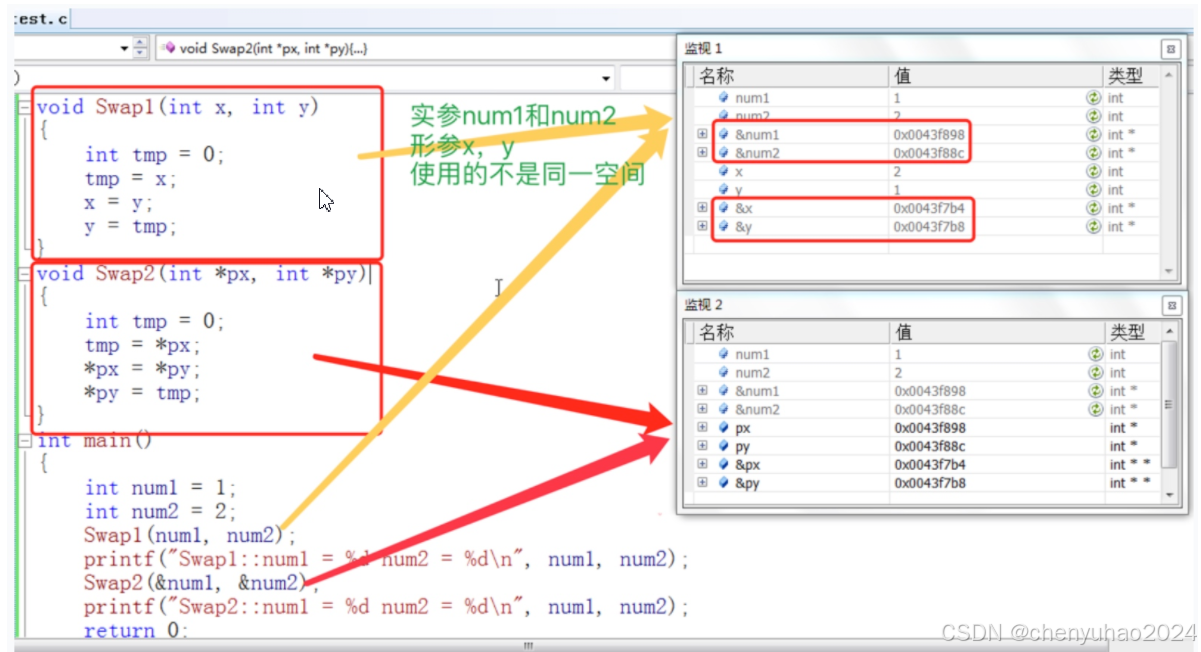Refresh the &num1 value in Watch 1
1201x652 pixels.
tap(1094, 135)
